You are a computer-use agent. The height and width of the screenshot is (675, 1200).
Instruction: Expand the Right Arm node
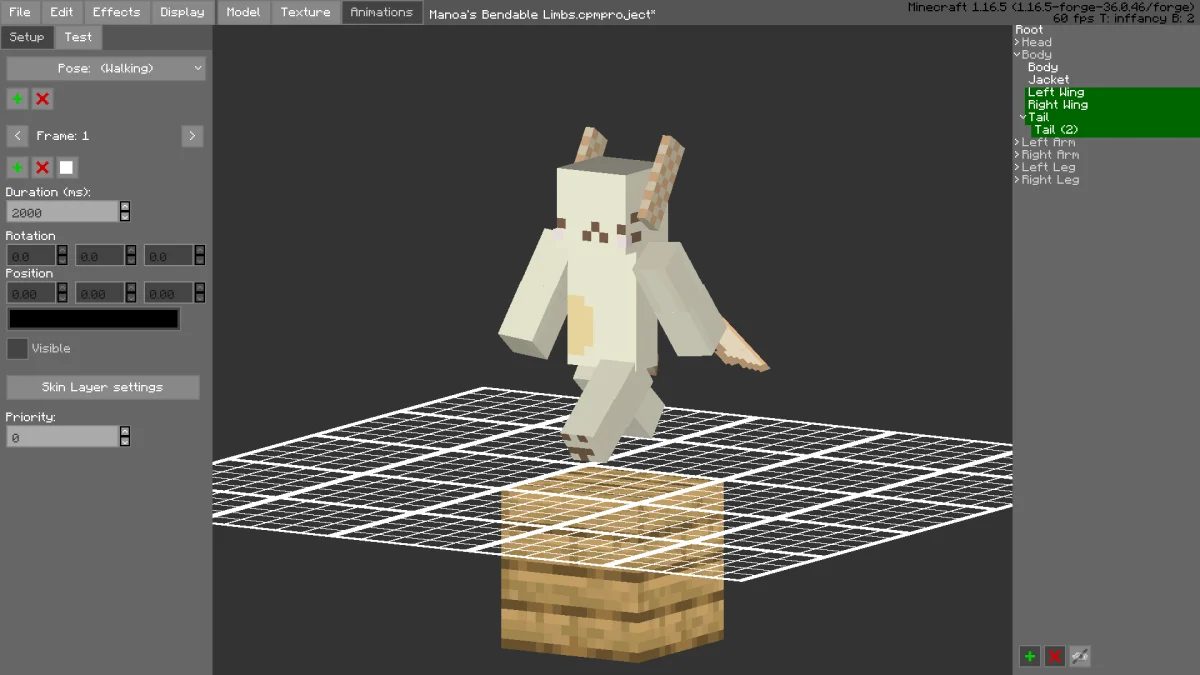pos(1017,155)
